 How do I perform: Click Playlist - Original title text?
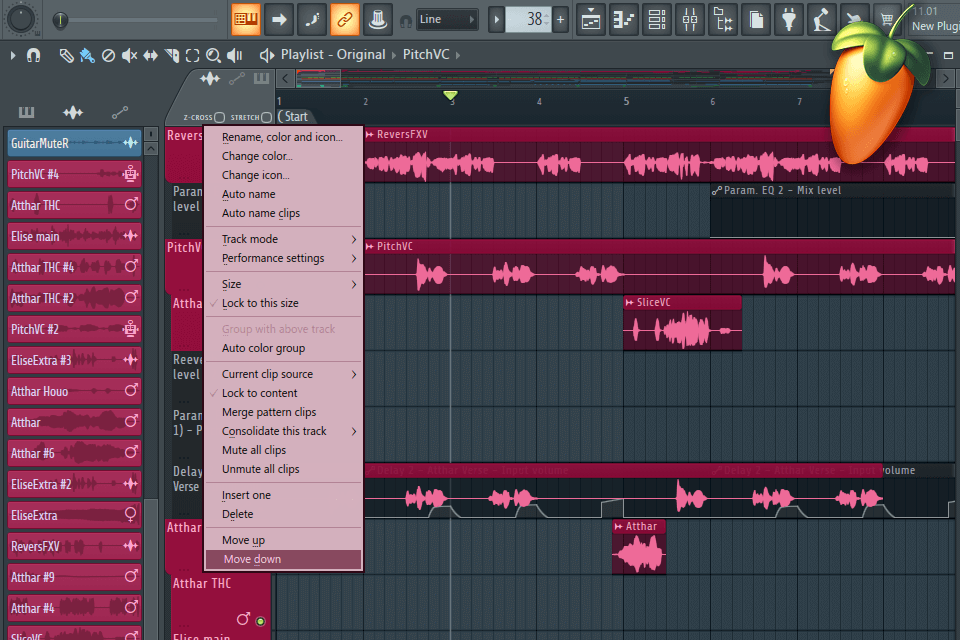click(333, 55)
